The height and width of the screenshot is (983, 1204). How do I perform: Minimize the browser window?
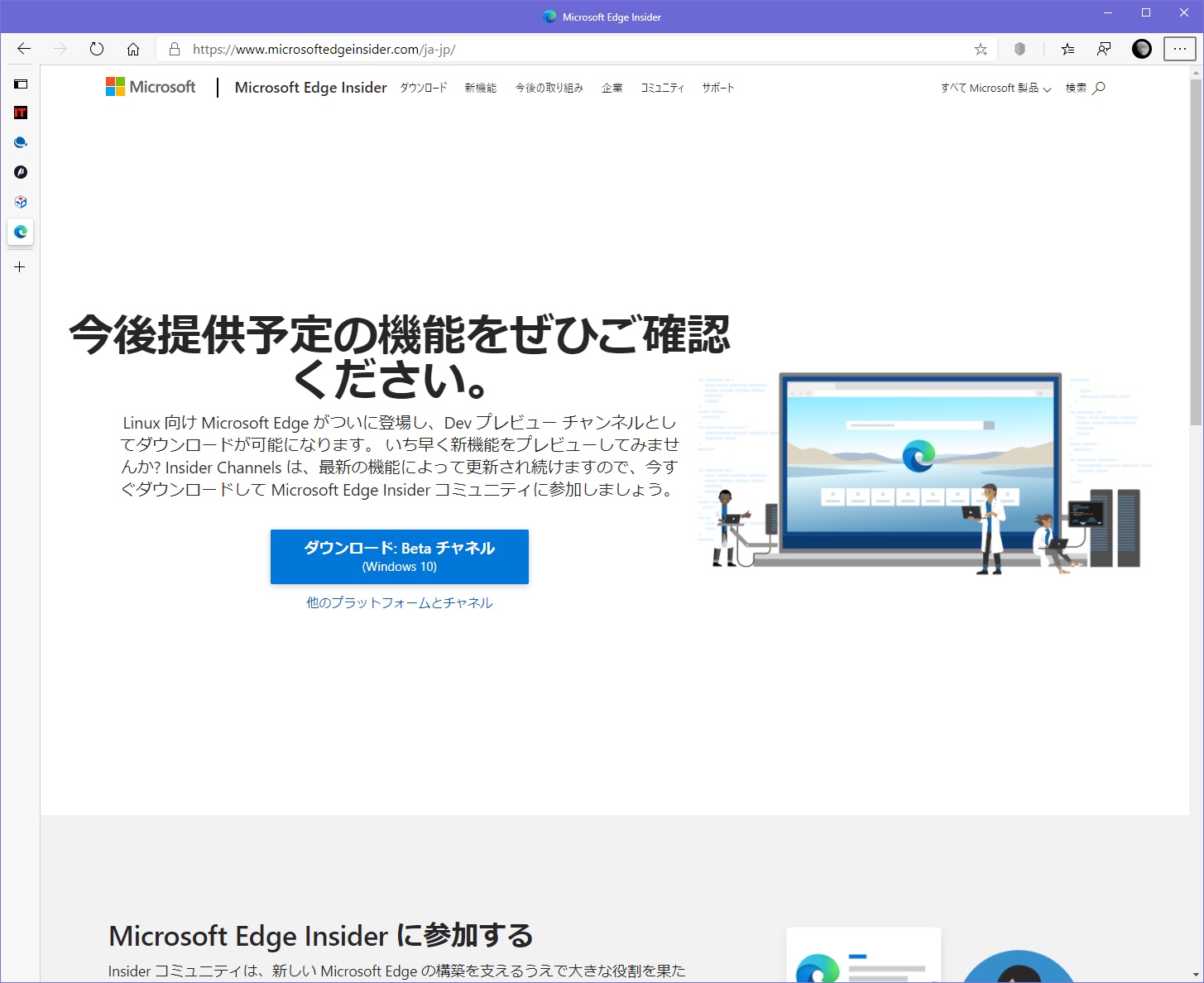(x=1108, y=12)
